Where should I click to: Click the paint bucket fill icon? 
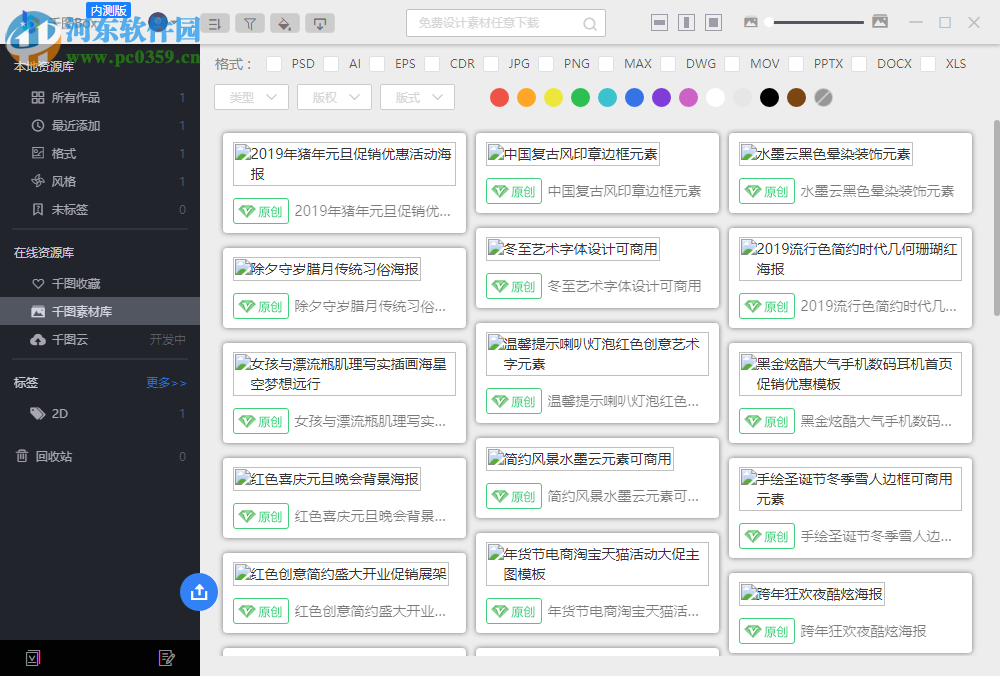click(285, 22)
